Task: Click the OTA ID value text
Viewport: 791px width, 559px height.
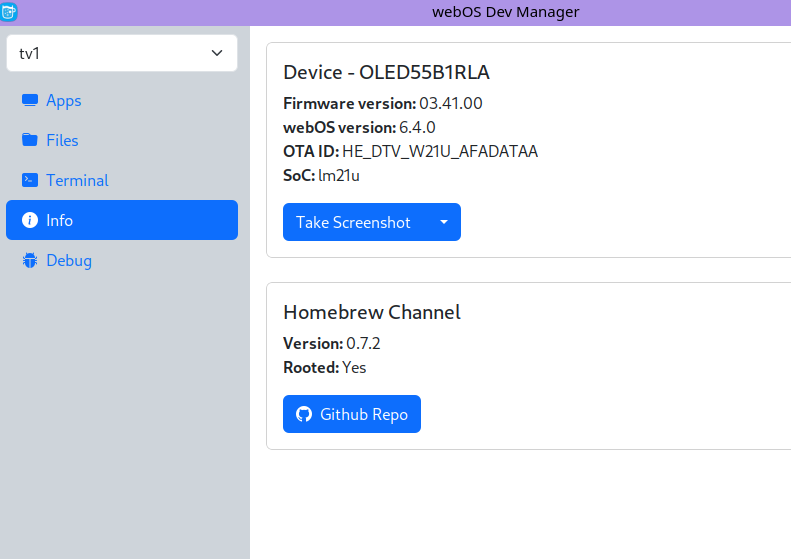Action: point(440,151)
